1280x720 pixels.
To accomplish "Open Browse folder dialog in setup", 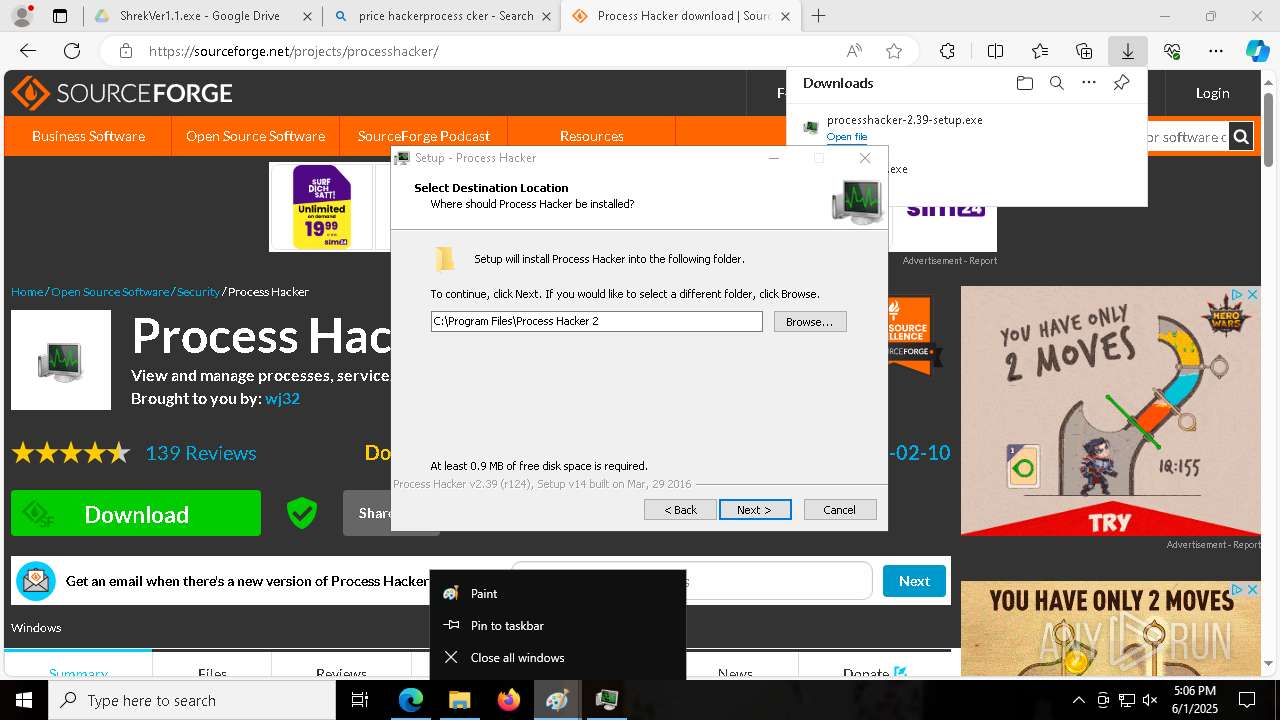I will 810,322.
